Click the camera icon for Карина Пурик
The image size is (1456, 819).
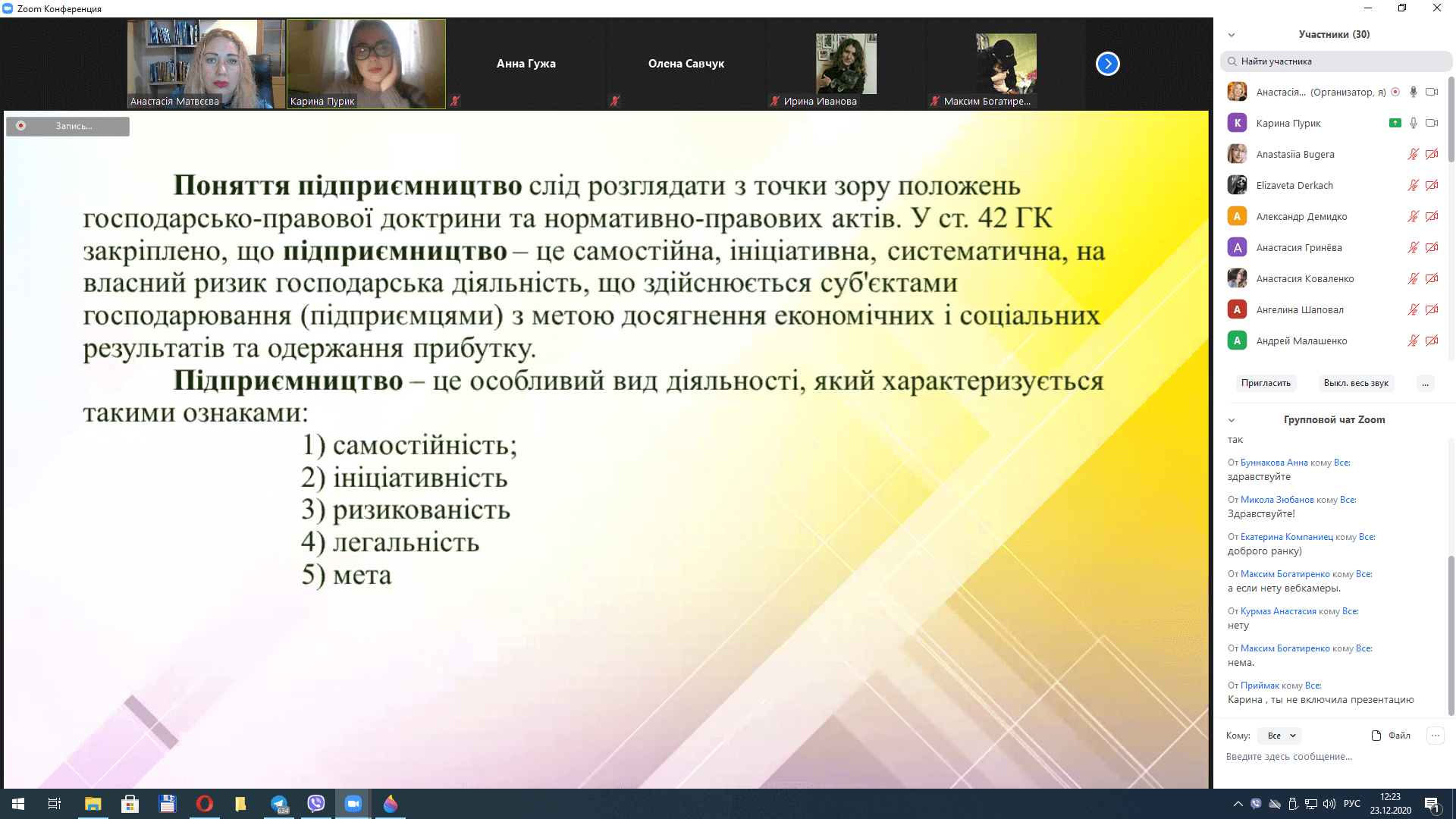[x=1432, y=123]
